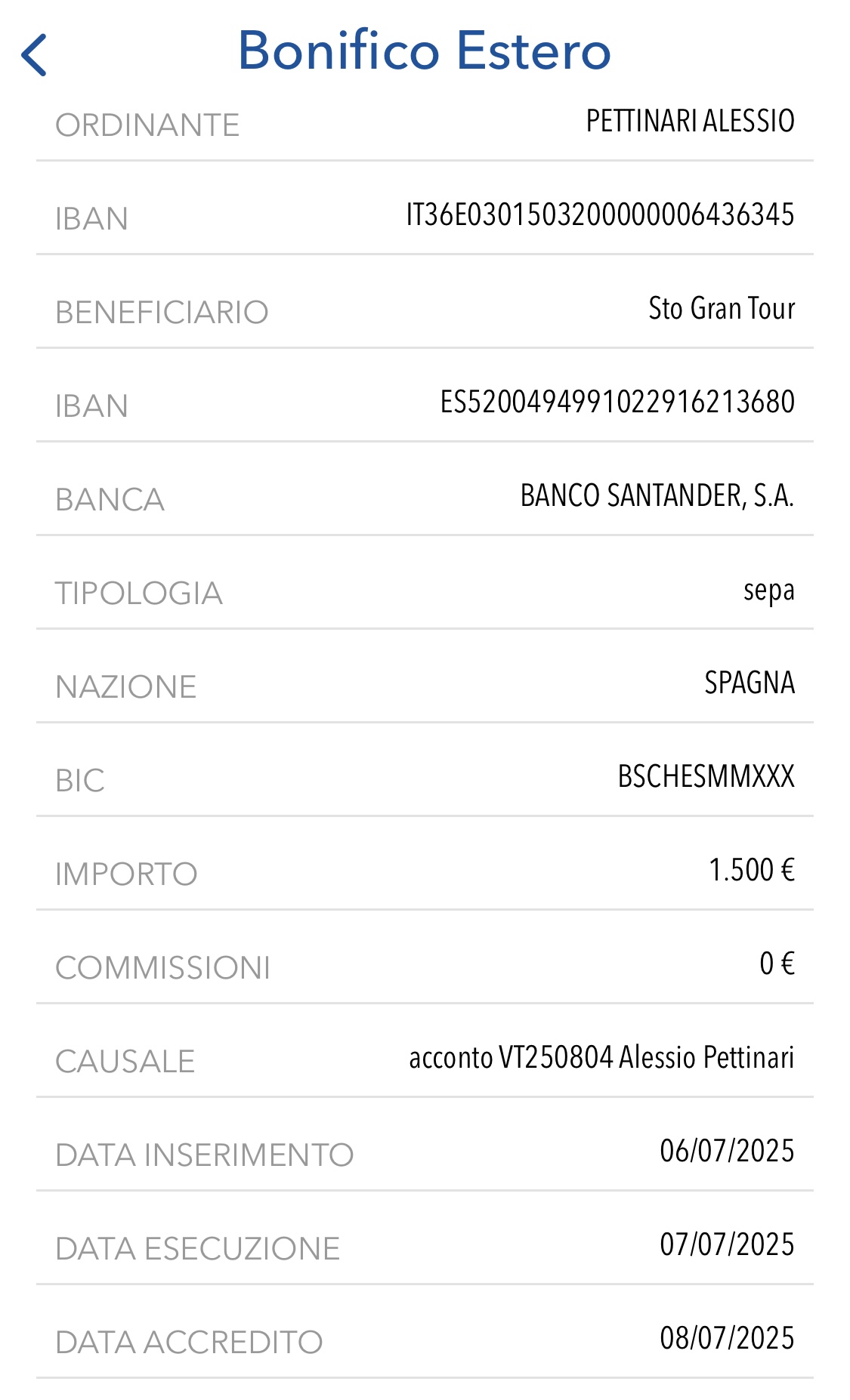The image size is (850, 1400).
Task: Tap the data accredito 08/07/2025
Action: (x=727, y=1338)
